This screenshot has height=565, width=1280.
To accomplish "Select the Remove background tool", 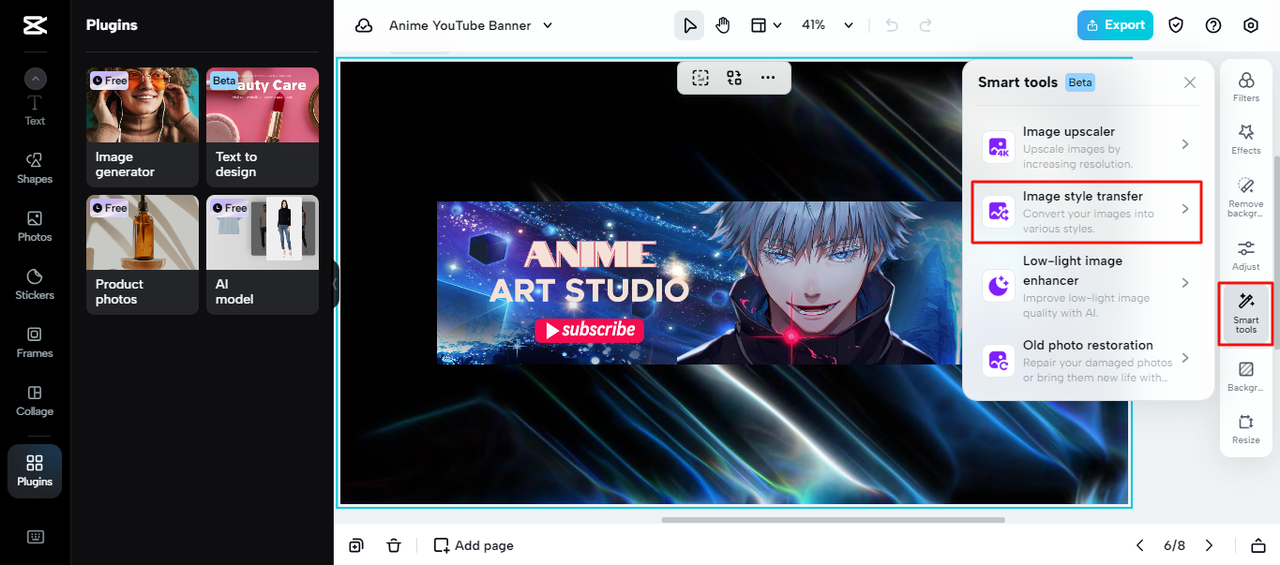I will tap(1246, 197).
